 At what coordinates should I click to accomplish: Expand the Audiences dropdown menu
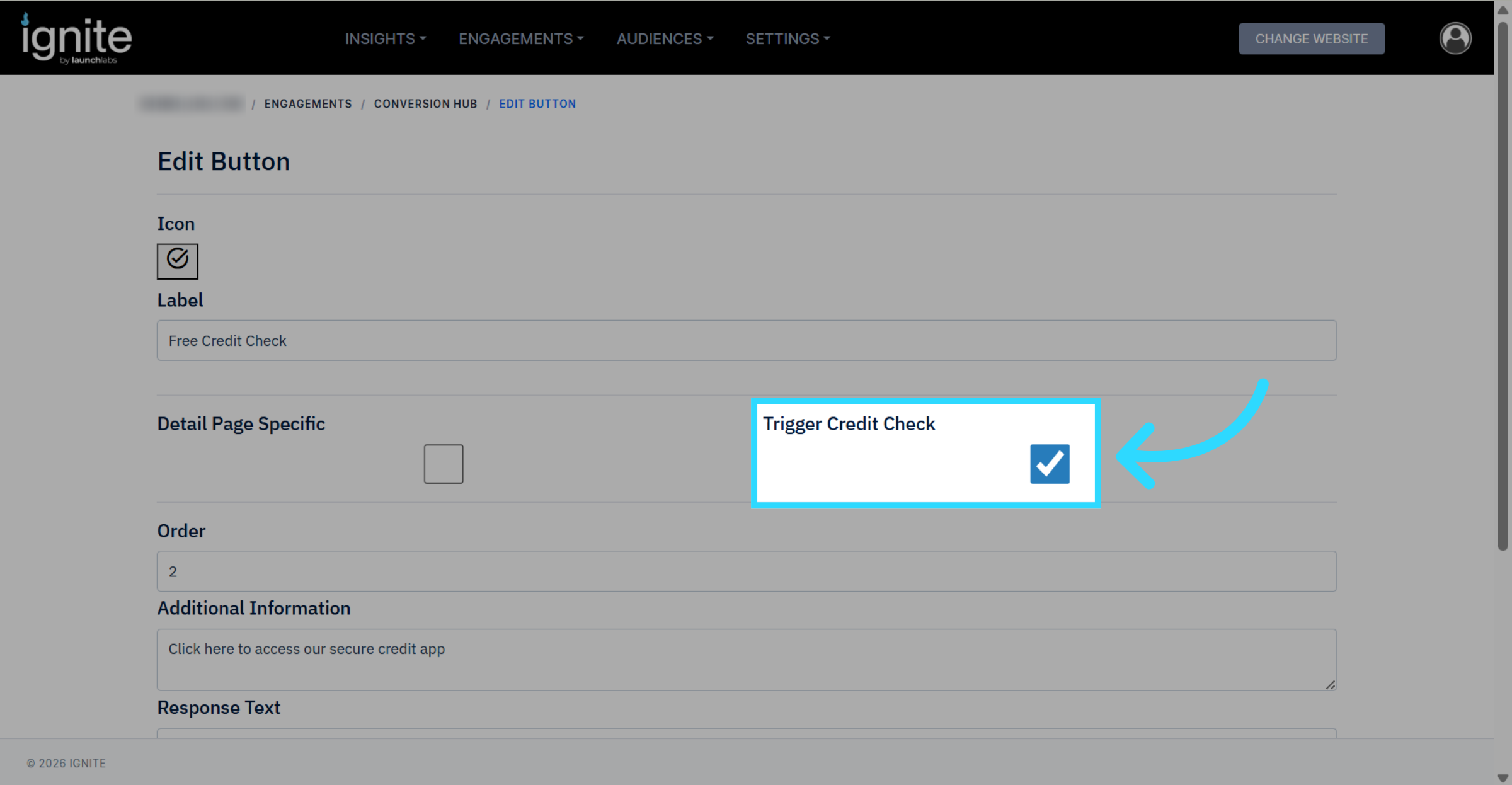(664, 38)
